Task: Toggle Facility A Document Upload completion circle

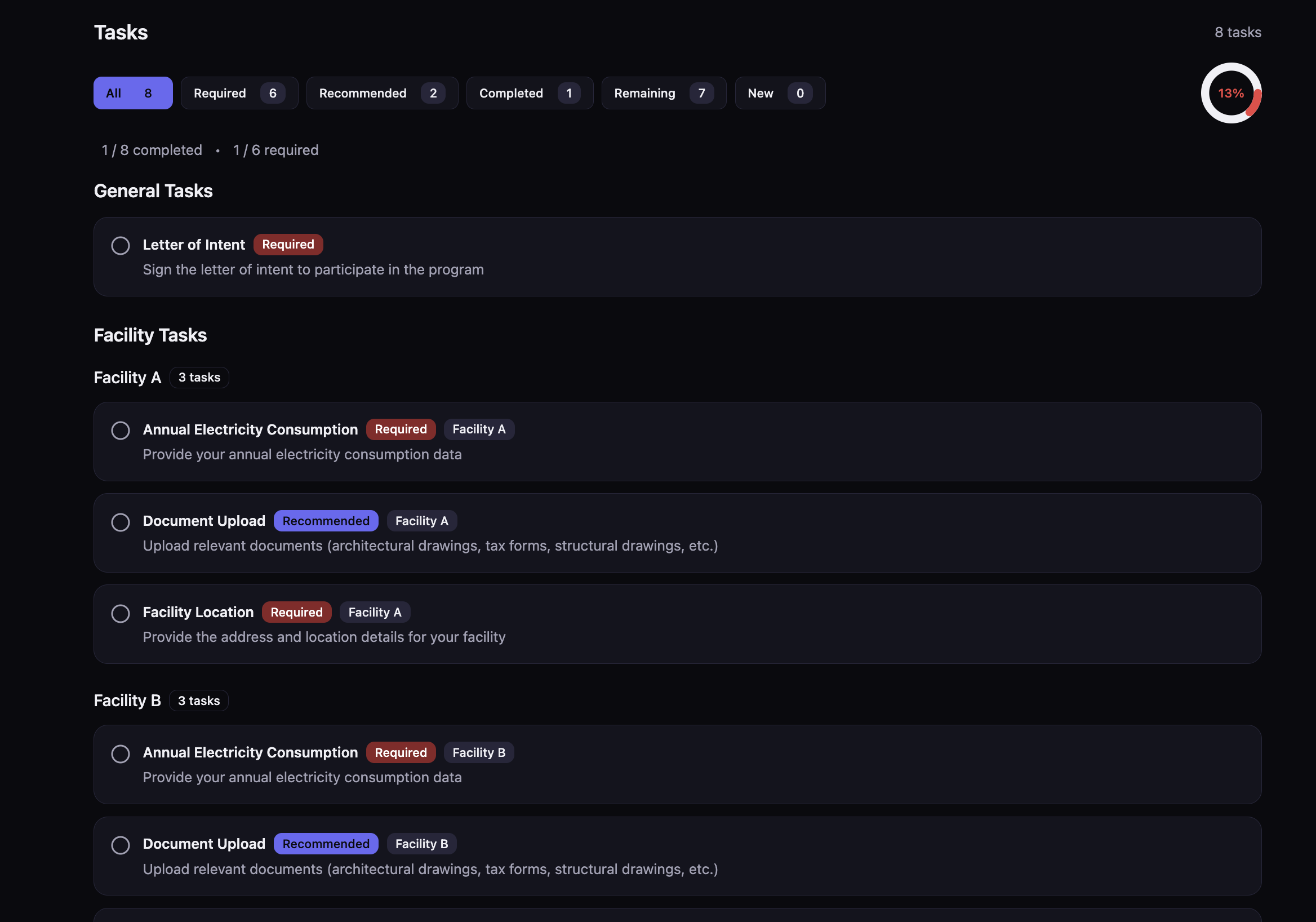Action: (121, 522)
